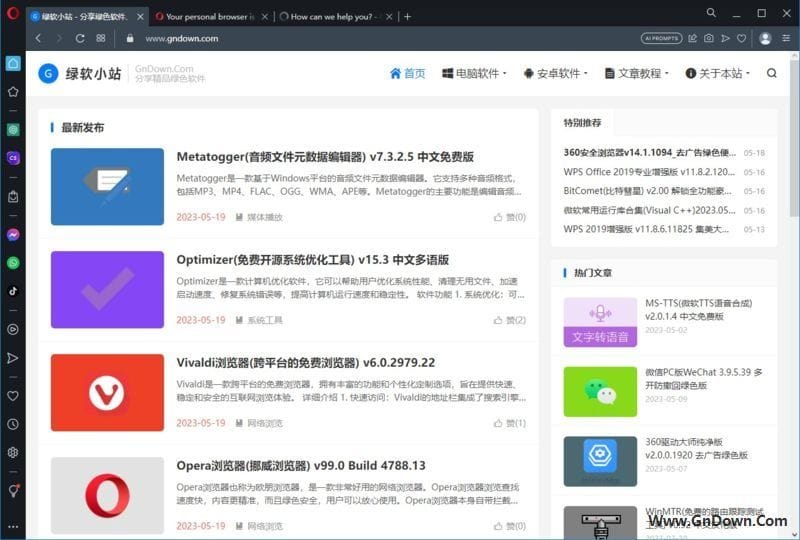This screenshot has width=800, height=540.
Task: Close the 绿软小站 tab
Action: (140, 17)
